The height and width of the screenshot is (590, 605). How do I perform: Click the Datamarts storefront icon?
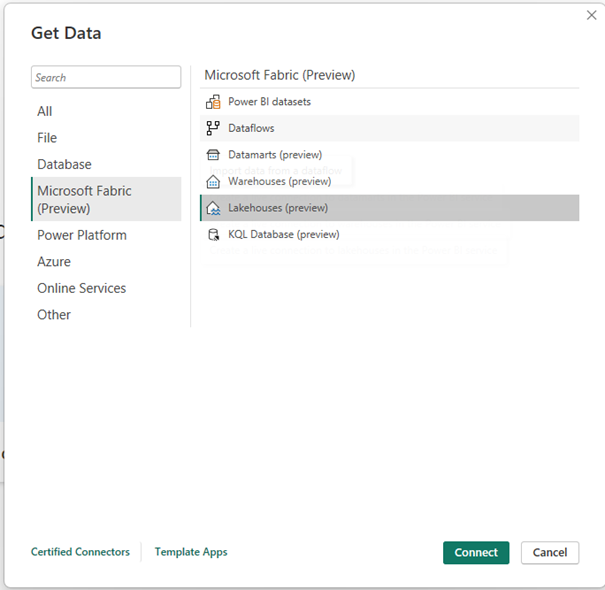pyautogui.click(x=213, y=155)
